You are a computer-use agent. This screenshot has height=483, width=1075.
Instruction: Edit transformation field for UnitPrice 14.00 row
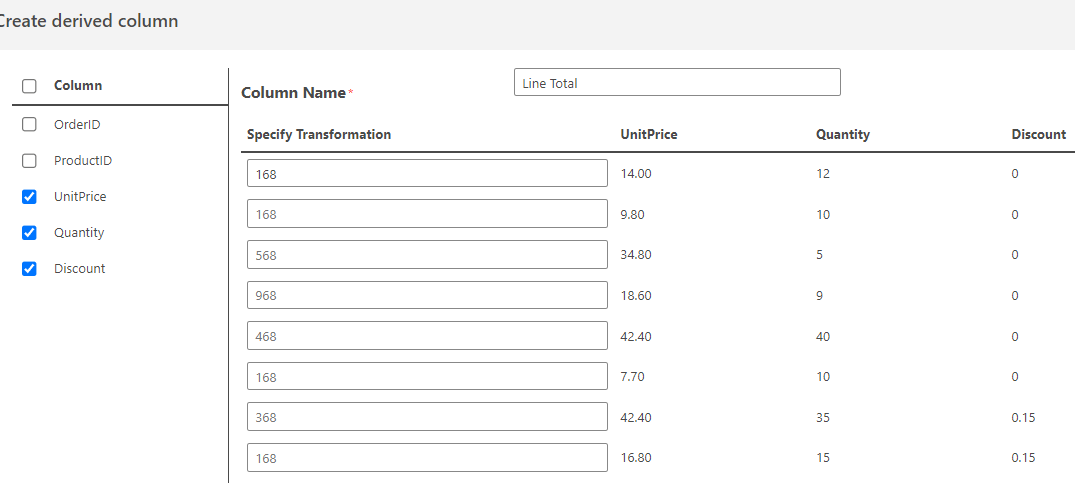point(427,174)
